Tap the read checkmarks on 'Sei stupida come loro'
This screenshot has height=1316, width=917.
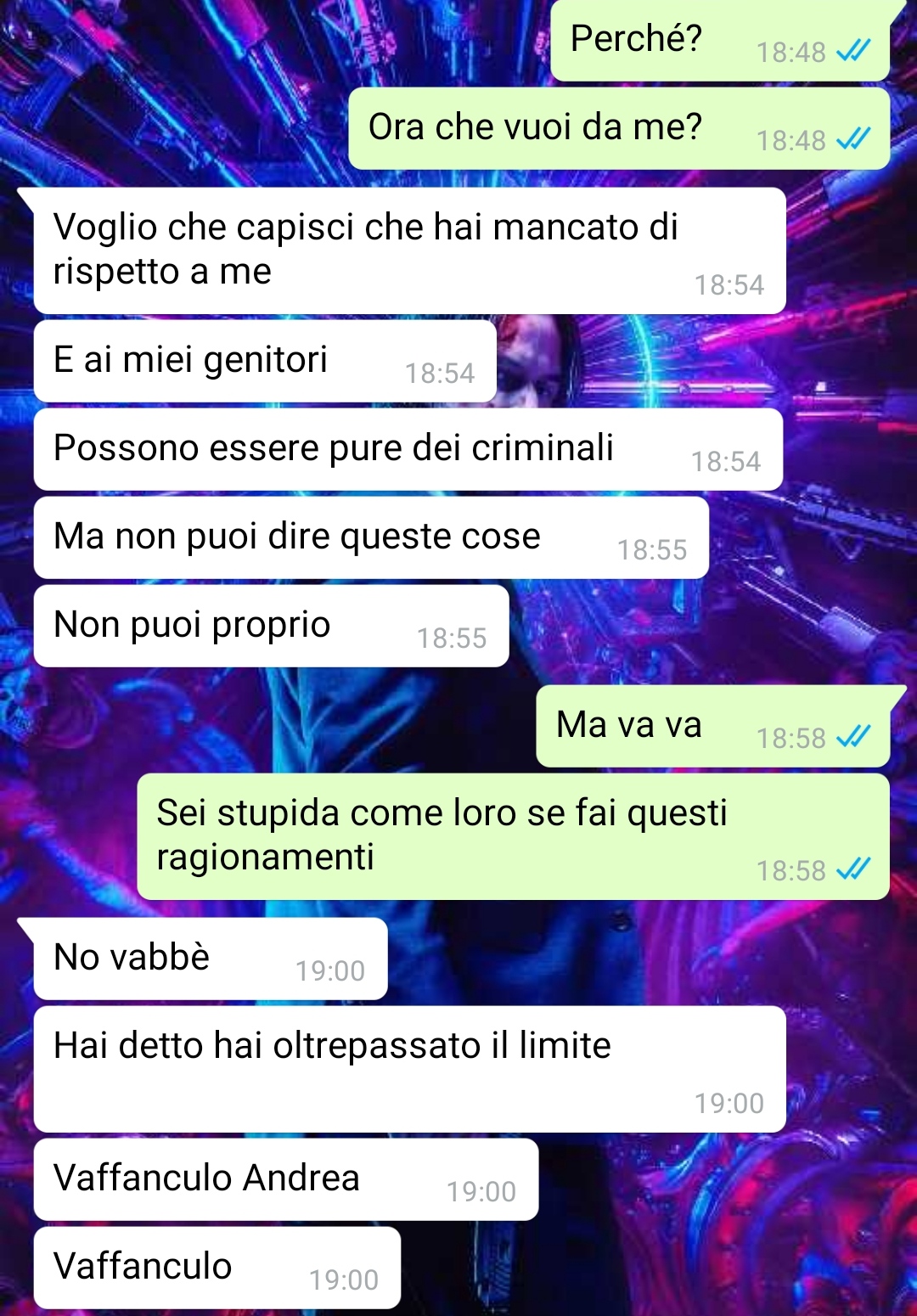coord(853,870)
